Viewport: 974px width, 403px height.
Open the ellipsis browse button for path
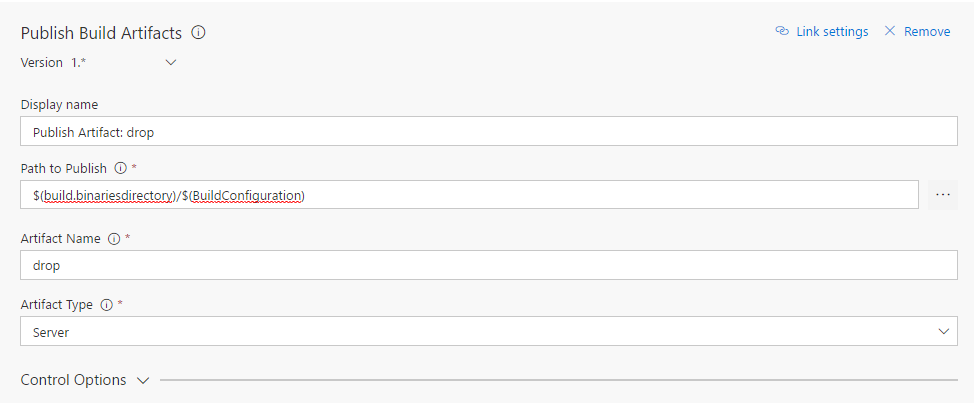(942, 195)
